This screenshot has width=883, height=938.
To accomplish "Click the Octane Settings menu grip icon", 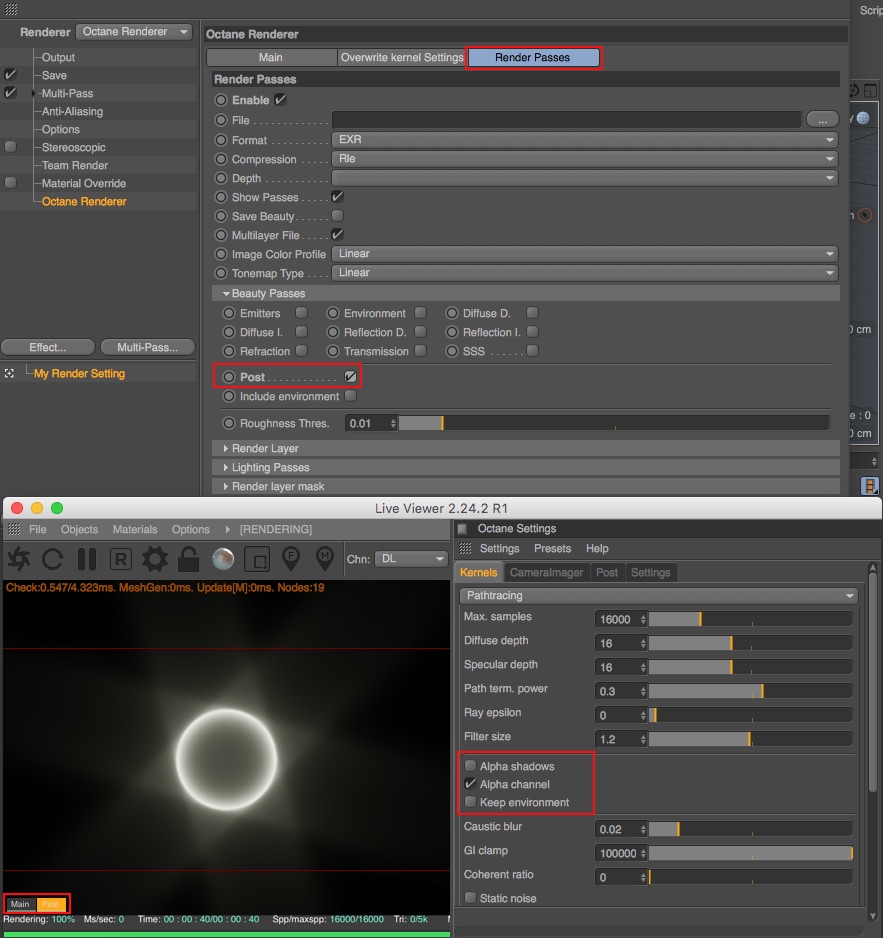I will click(x=465, y=549).
